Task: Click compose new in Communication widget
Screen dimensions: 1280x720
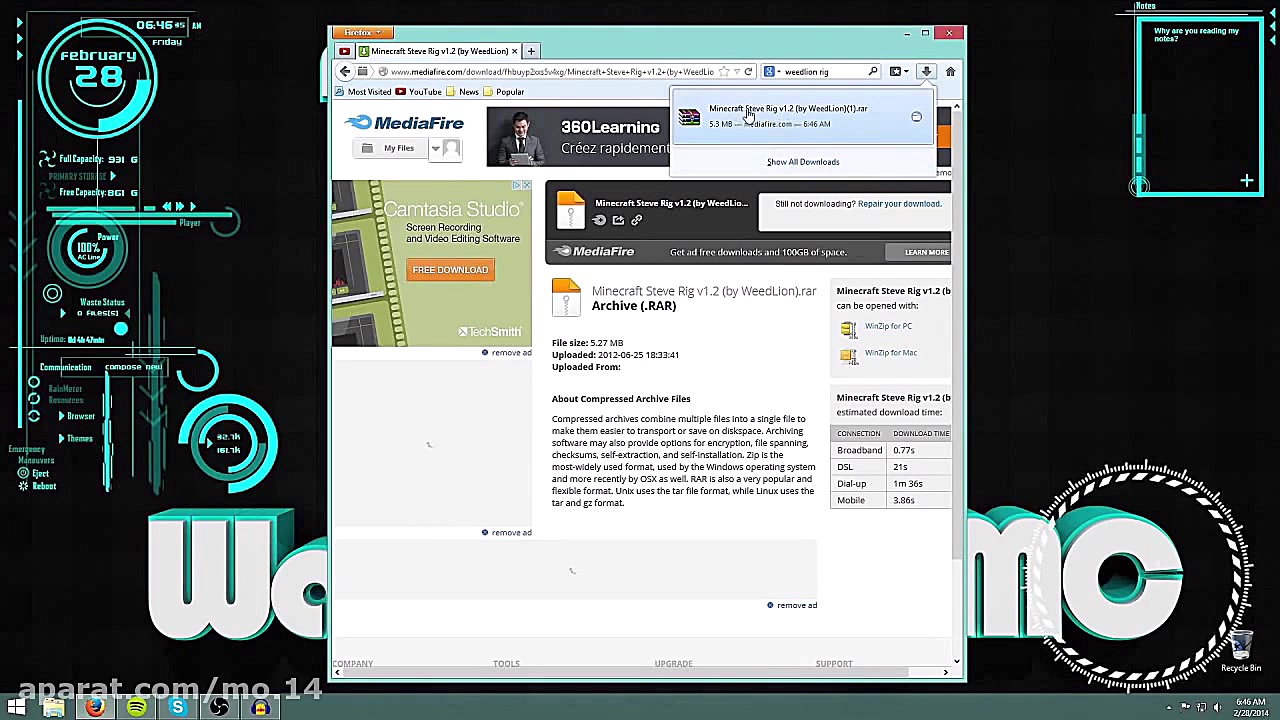Action: coord(133,367)
